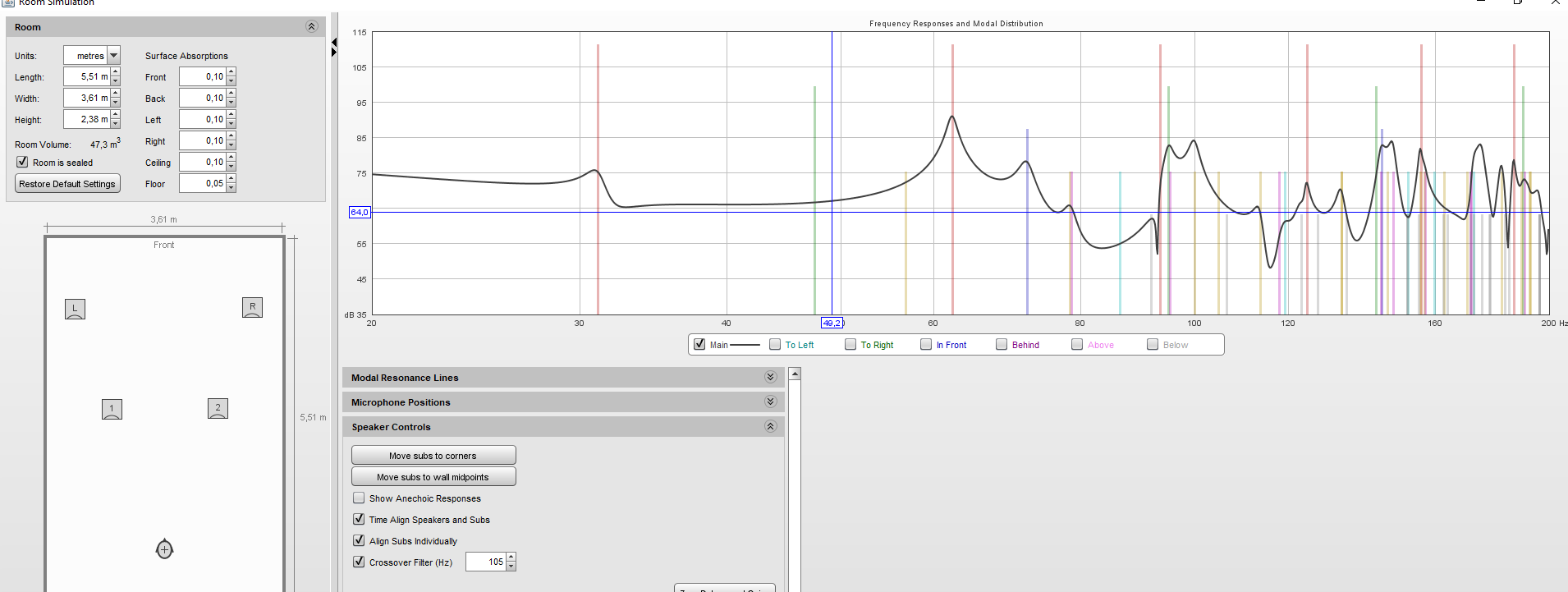The height and width of the screenshot is (592, 1568).
Task: Click the left-pointing panel divider arrow
Action: [334, 42]
